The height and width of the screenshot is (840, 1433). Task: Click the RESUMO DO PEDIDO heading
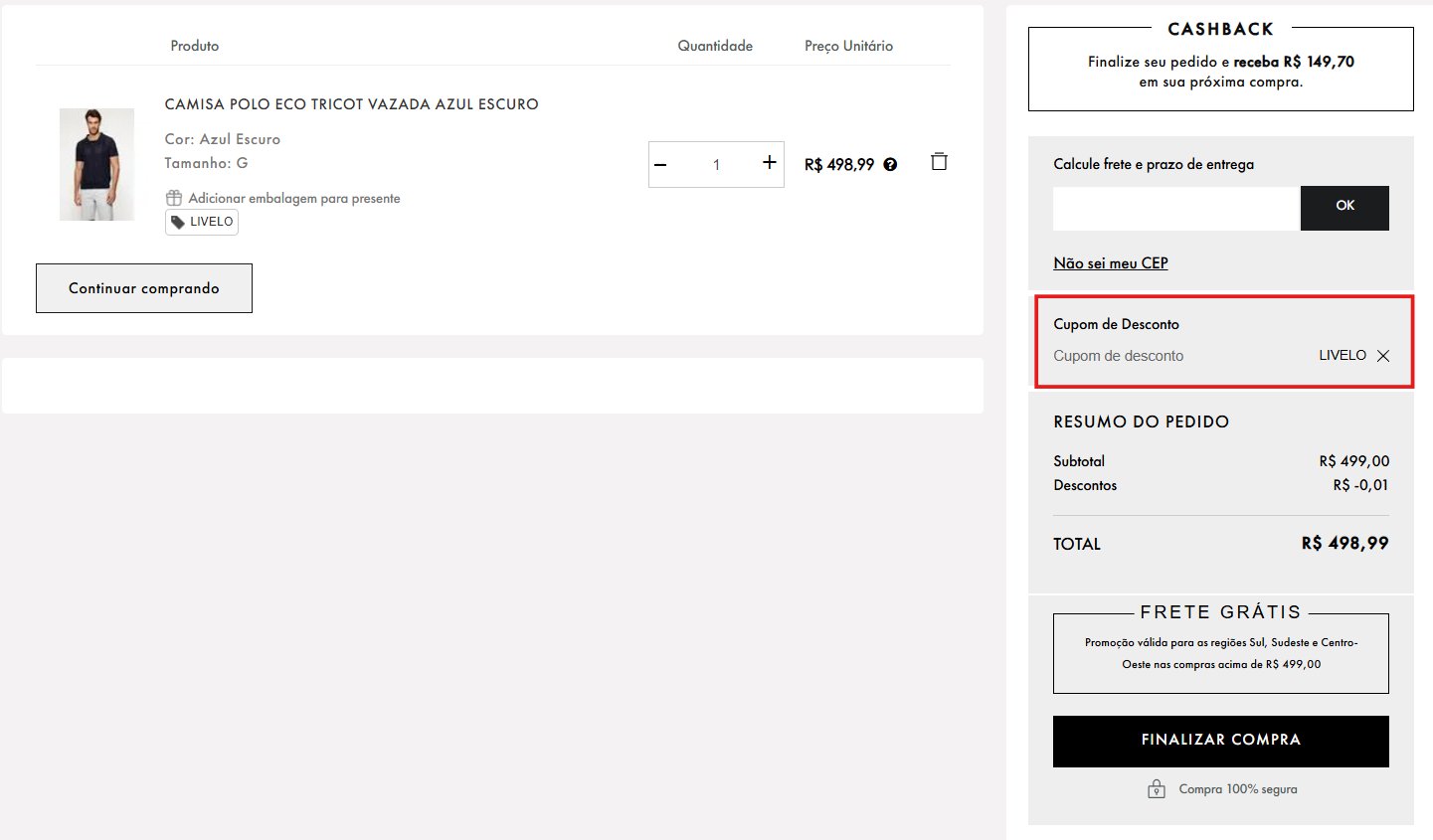1142,421
